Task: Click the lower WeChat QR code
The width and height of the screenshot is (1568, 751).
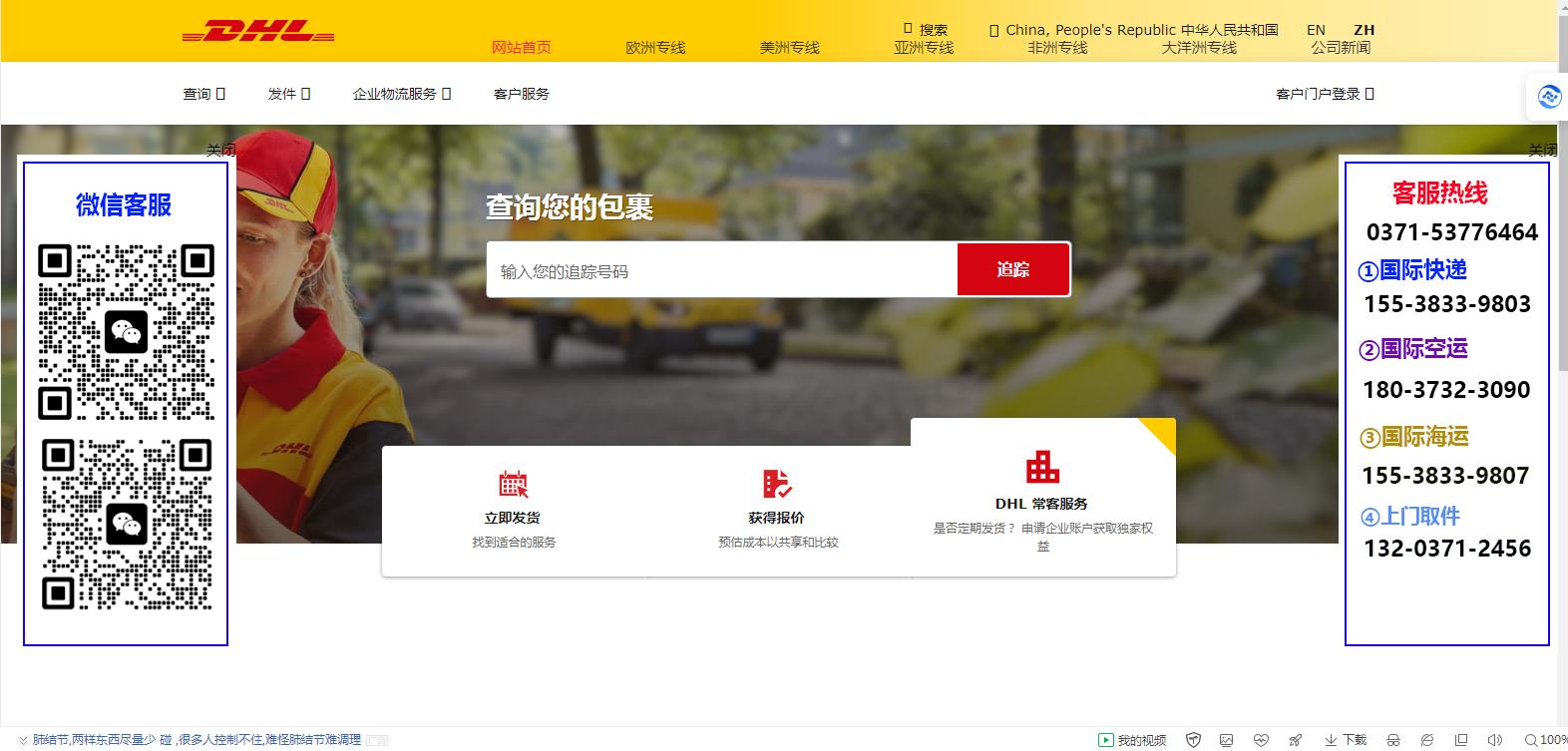Action: click(x=127, y=525)
